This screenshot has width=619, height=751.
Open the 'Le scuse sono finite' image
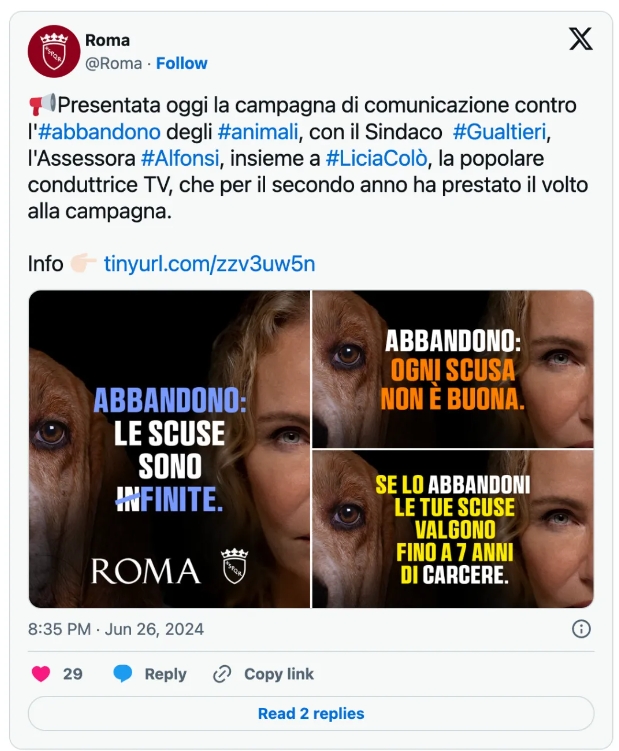[x=169, y=449]
